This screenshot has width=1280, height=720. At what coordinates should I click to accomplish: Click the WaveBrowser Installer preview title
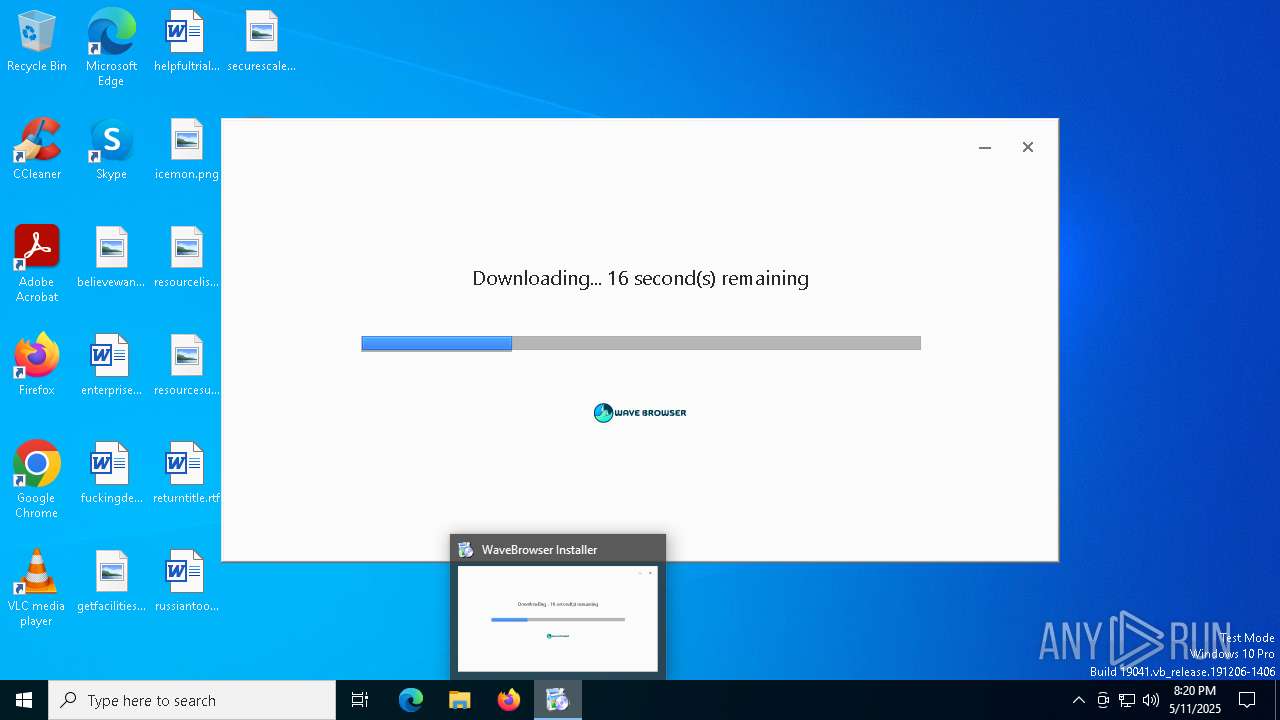click(x=539, y=549)
